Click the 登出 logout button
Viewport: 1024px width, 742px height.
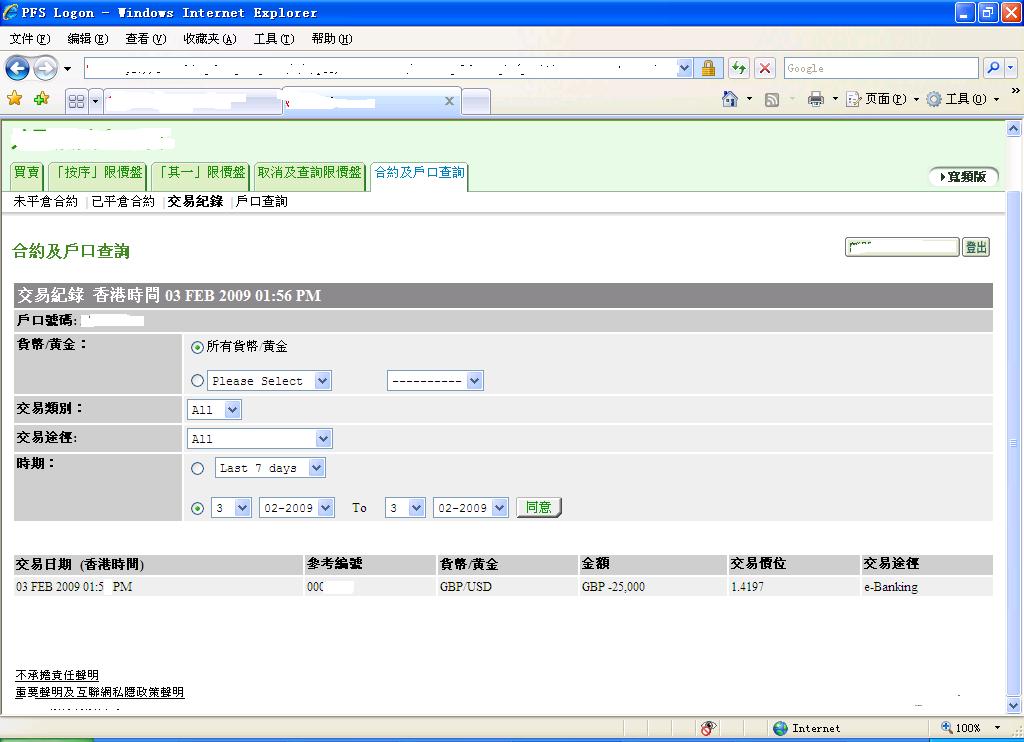coord(976,247)
